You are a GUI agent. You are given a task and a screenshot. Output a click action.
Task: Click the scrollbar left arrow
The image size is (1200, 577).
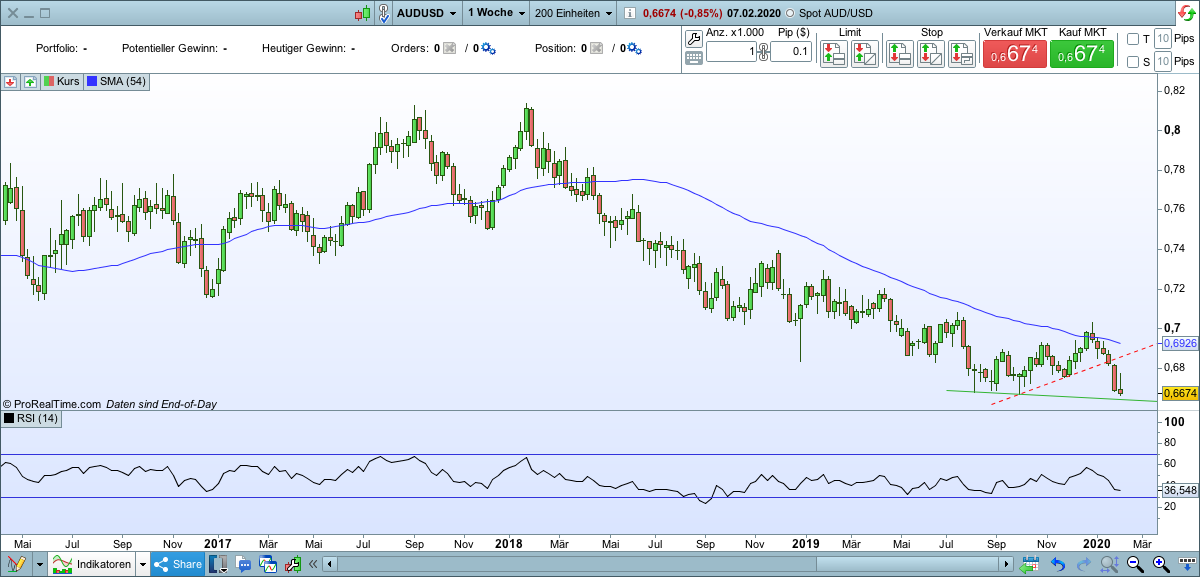pos(328,564)
